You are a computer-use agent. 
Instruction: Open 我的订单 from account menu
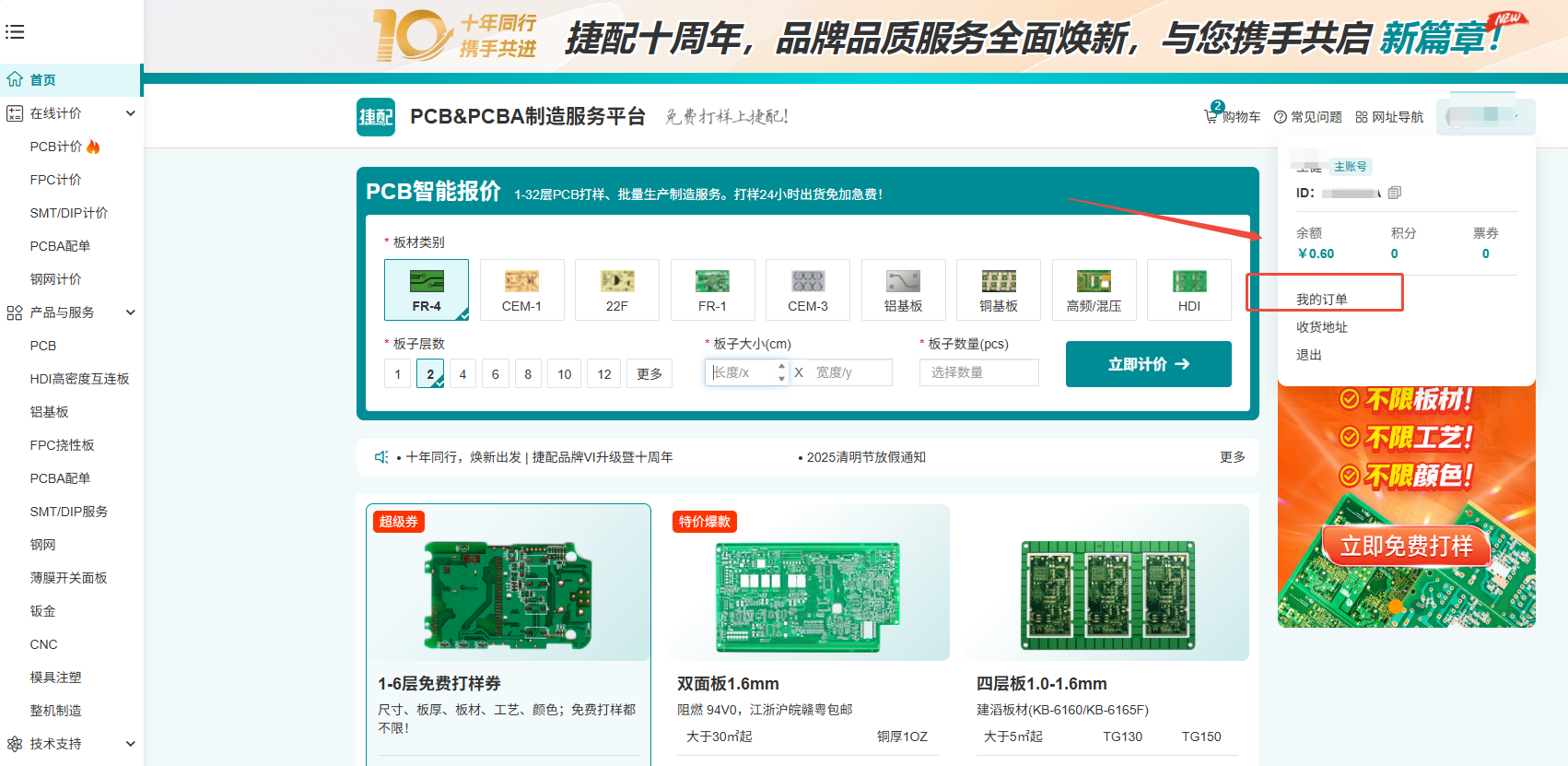(1322, 300)
